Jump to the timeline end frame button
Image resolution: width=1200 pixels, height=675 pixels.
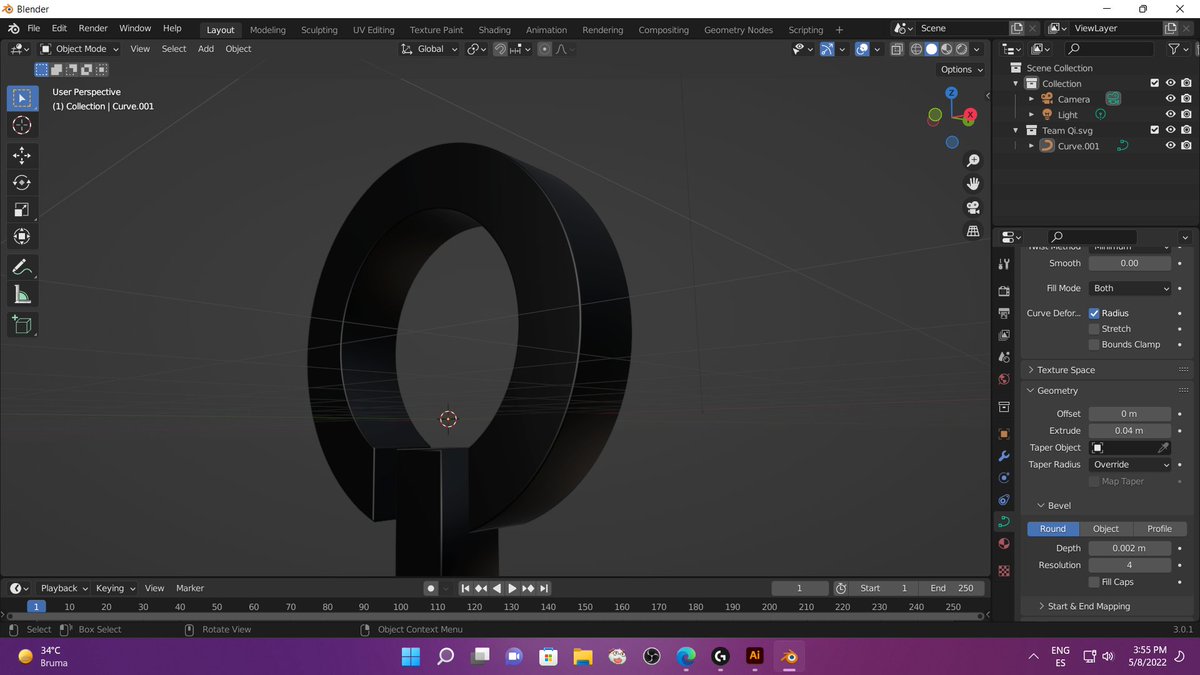(x=544, y=588)
